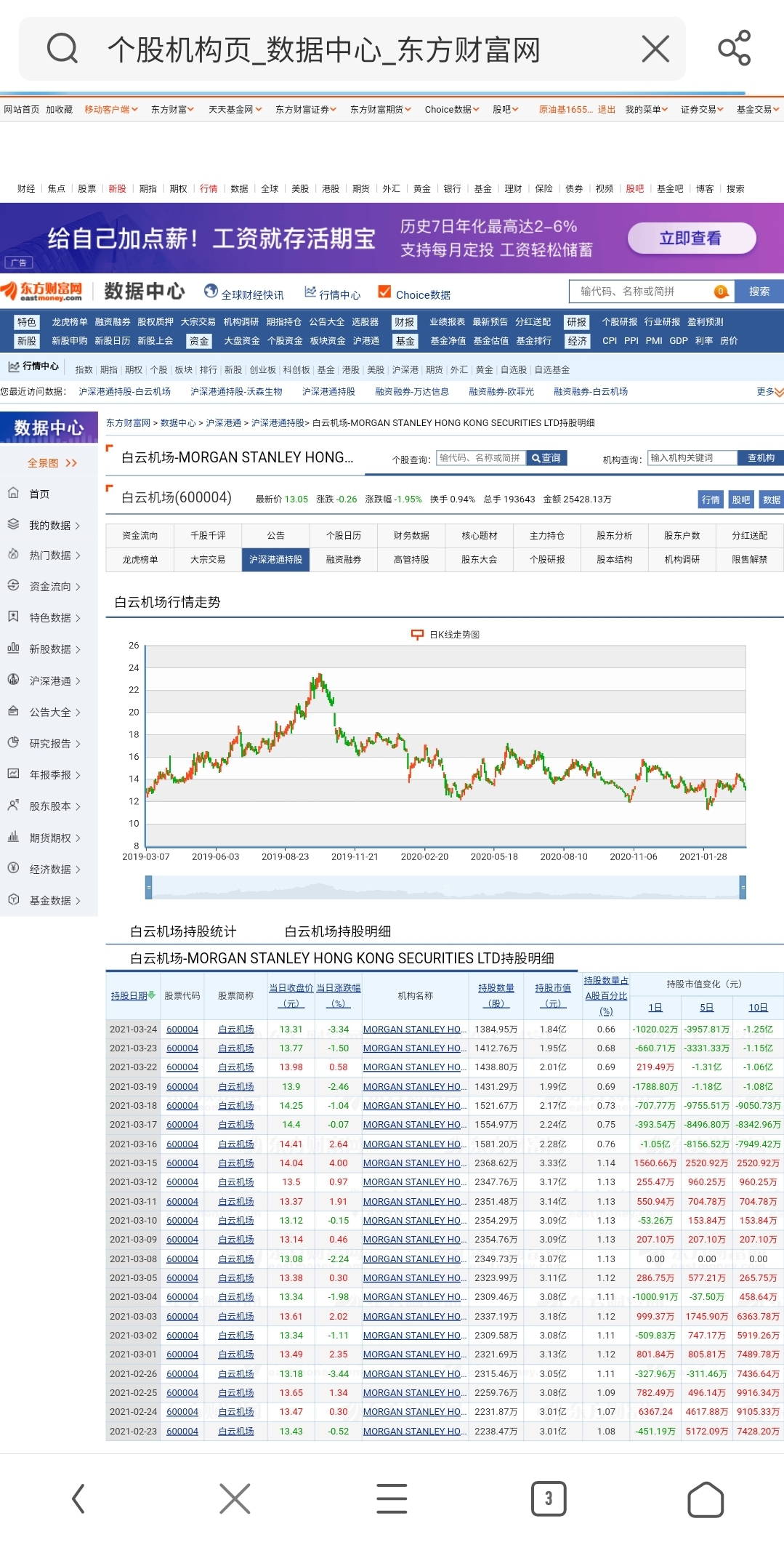This screenshot has height=1545, width=784.
Task: Click the 查询 stock query button
Action: pyautogui.click(x=546, y=458)
